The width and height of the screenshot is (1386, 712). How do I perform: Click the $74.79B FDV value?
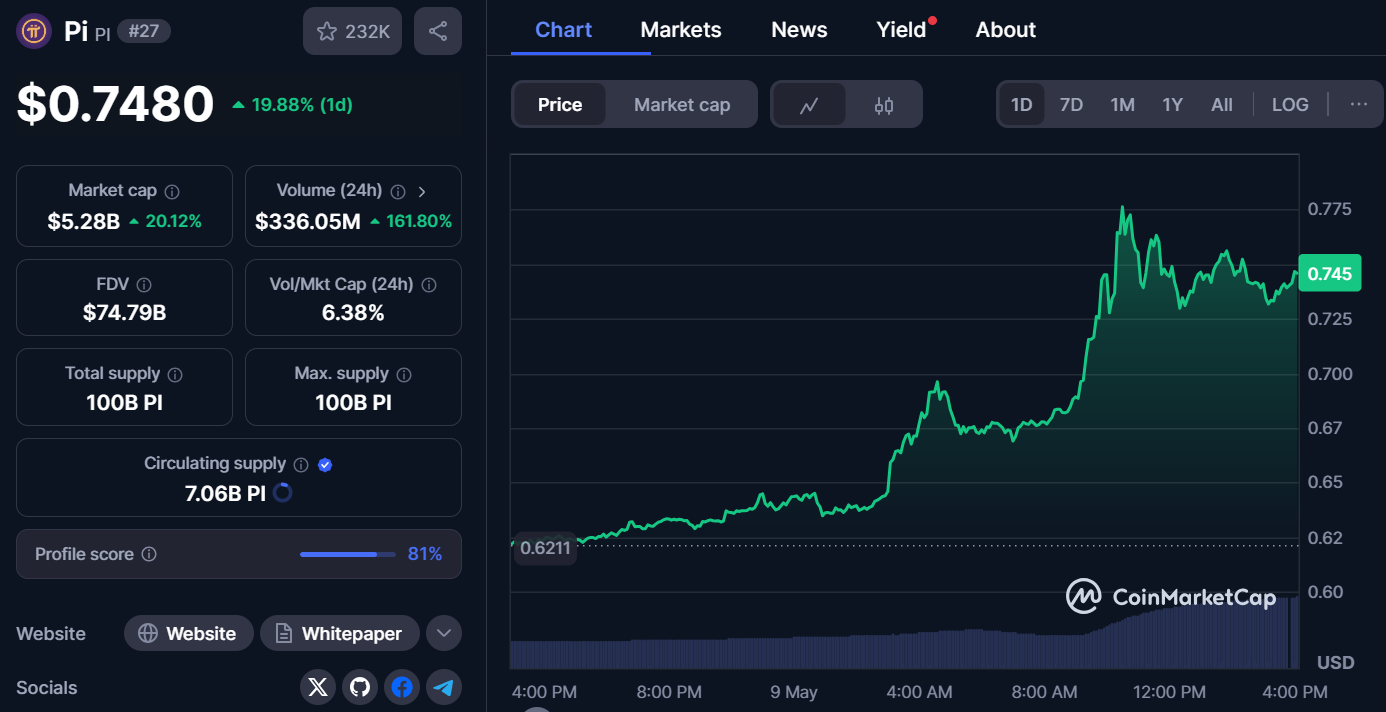(x=125, y=313)
